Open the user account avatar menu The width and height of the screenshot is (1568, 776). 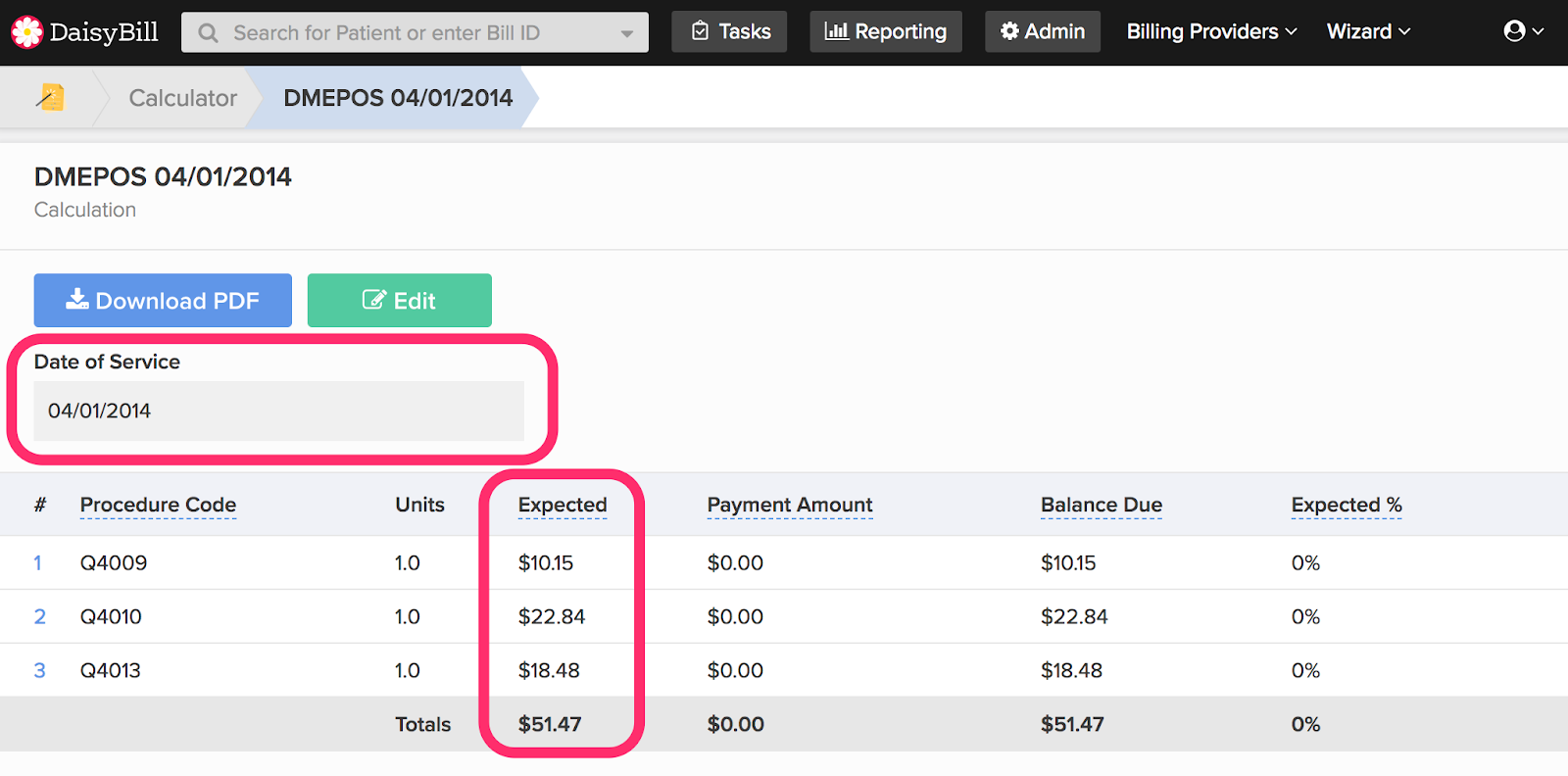1523,31
